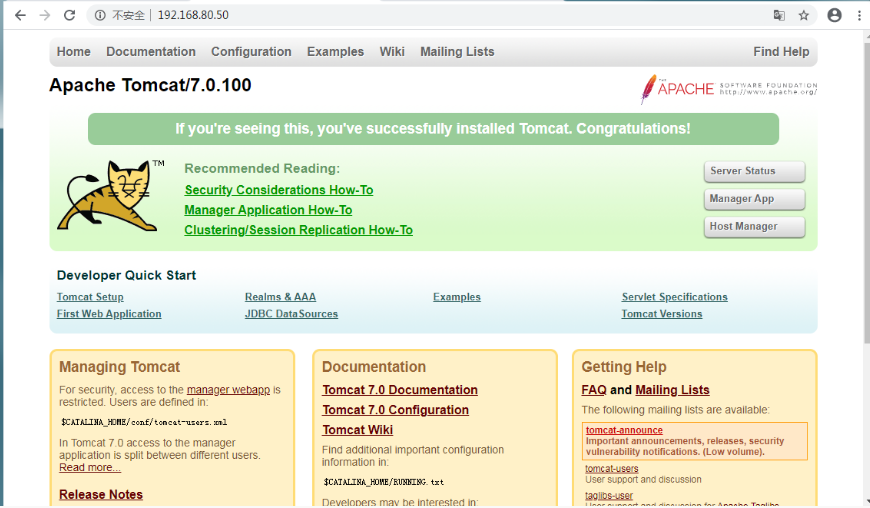870x508 pixels.
Task: Open Security Considerations How-To link
Action: 279,190
